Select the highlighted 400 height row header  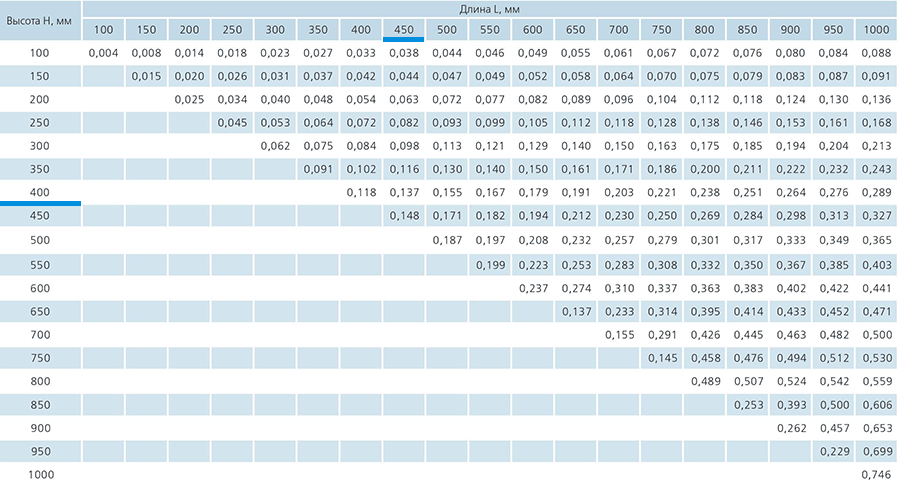[x=40, y=193]
